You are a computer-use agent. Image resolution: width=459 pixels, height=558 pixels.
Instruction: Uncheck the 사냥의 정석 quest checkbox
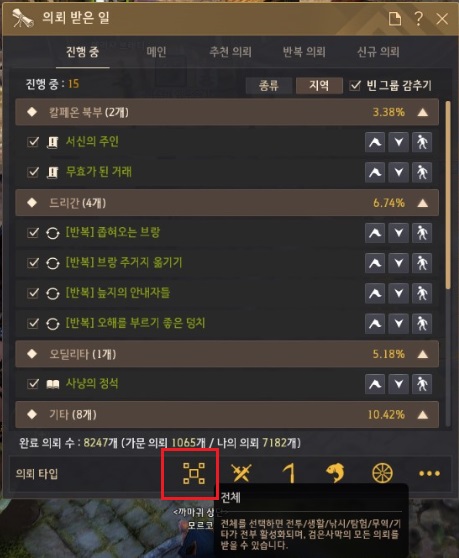[33, 384]
